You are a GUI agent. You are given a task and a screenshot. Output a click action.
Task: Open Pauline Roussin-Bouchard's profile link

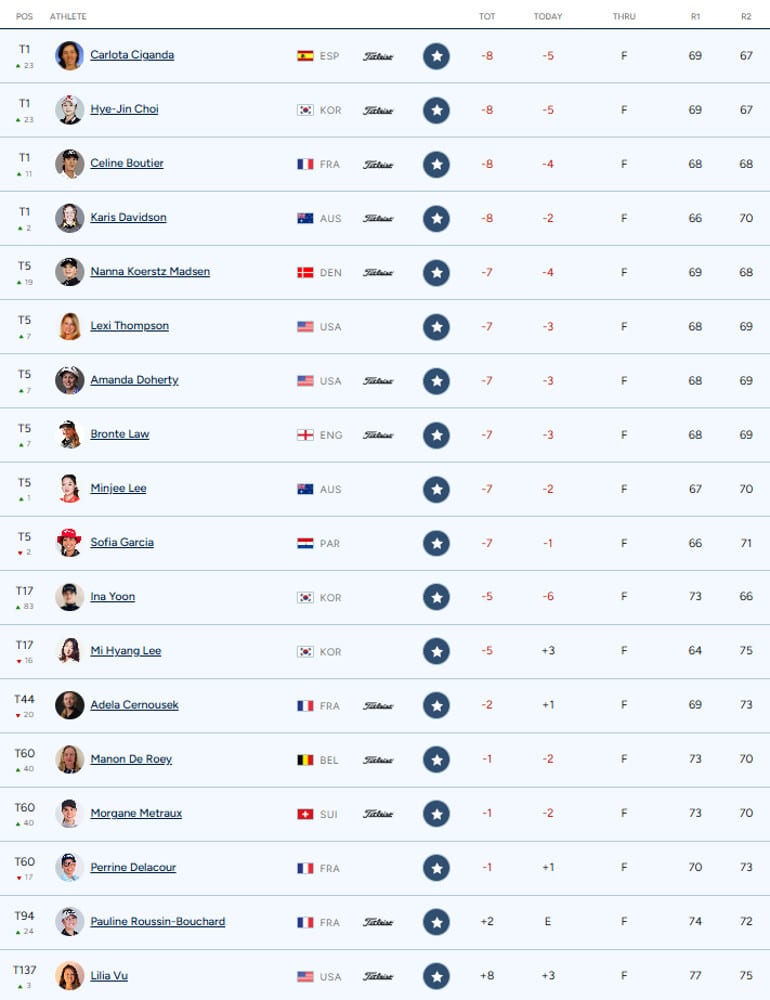pyautogui.click(x=158, y=922)
